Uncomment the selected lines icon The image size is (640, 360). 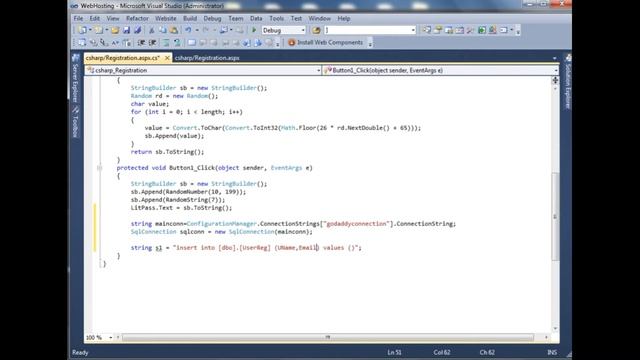[177, 42]
